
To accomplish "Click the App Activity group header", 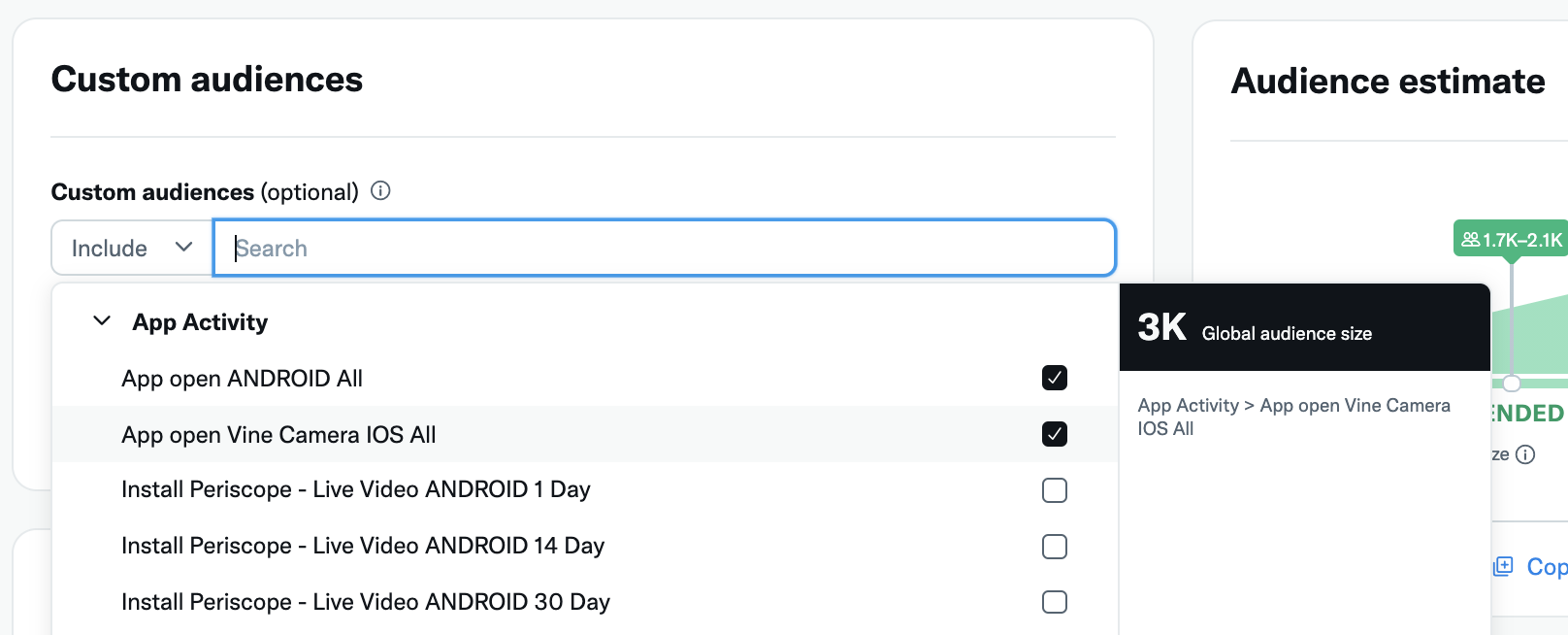I will pyautogui.click(x=200, y=322).
